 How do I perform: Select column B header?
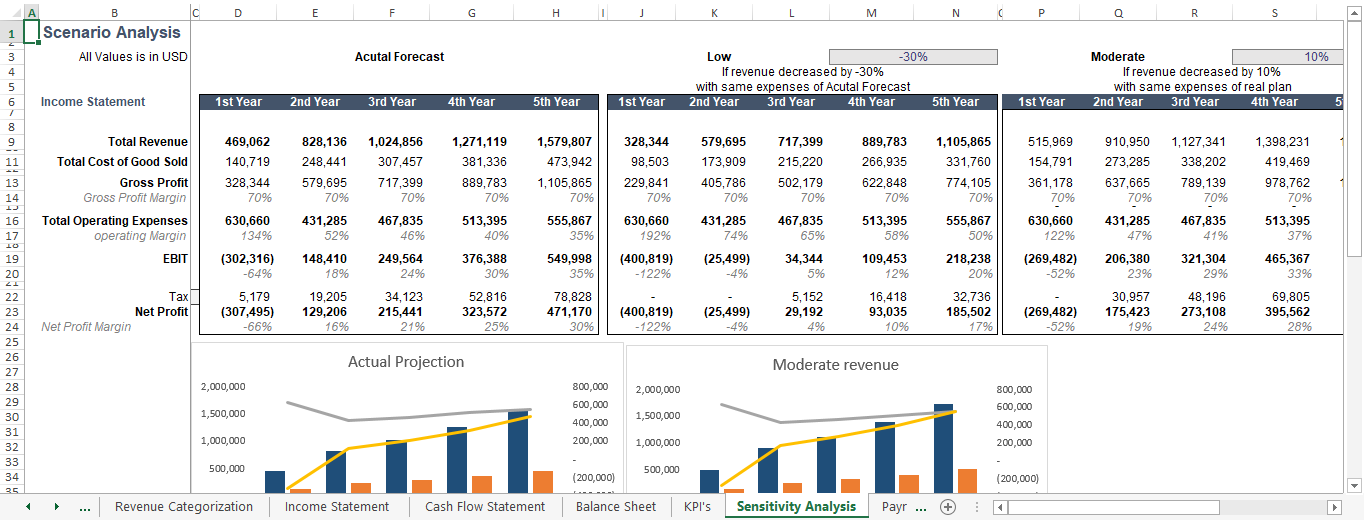[115, 12]
